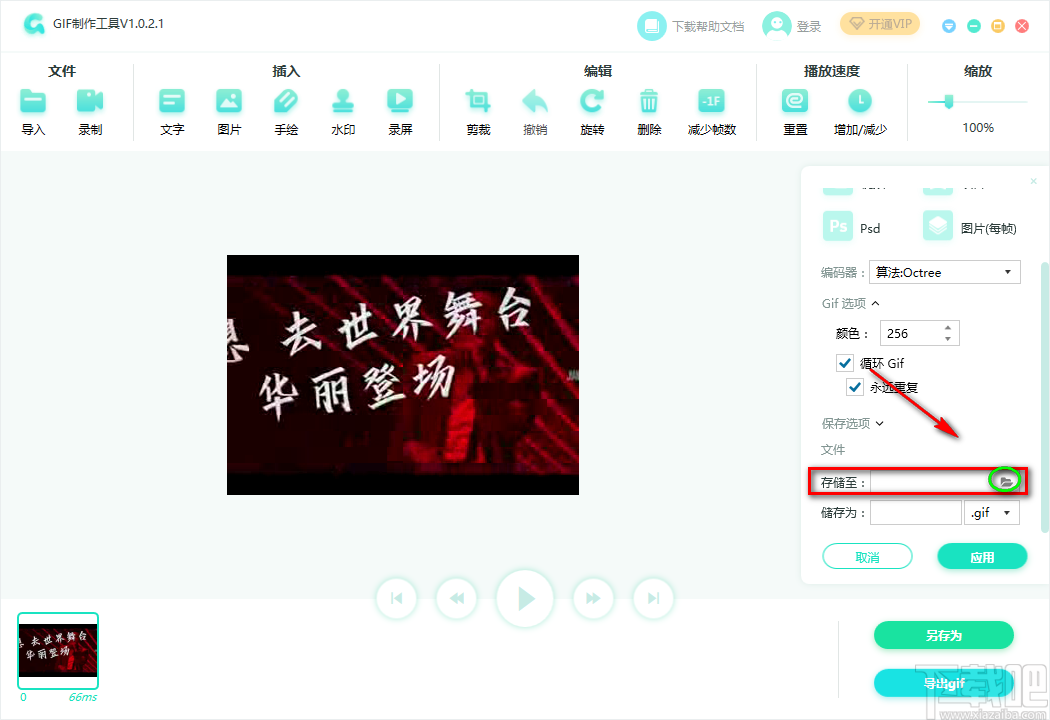1050x720 pixels.
Task: Click the 撤销 (undo) icon
Action: tap(535, 103)
